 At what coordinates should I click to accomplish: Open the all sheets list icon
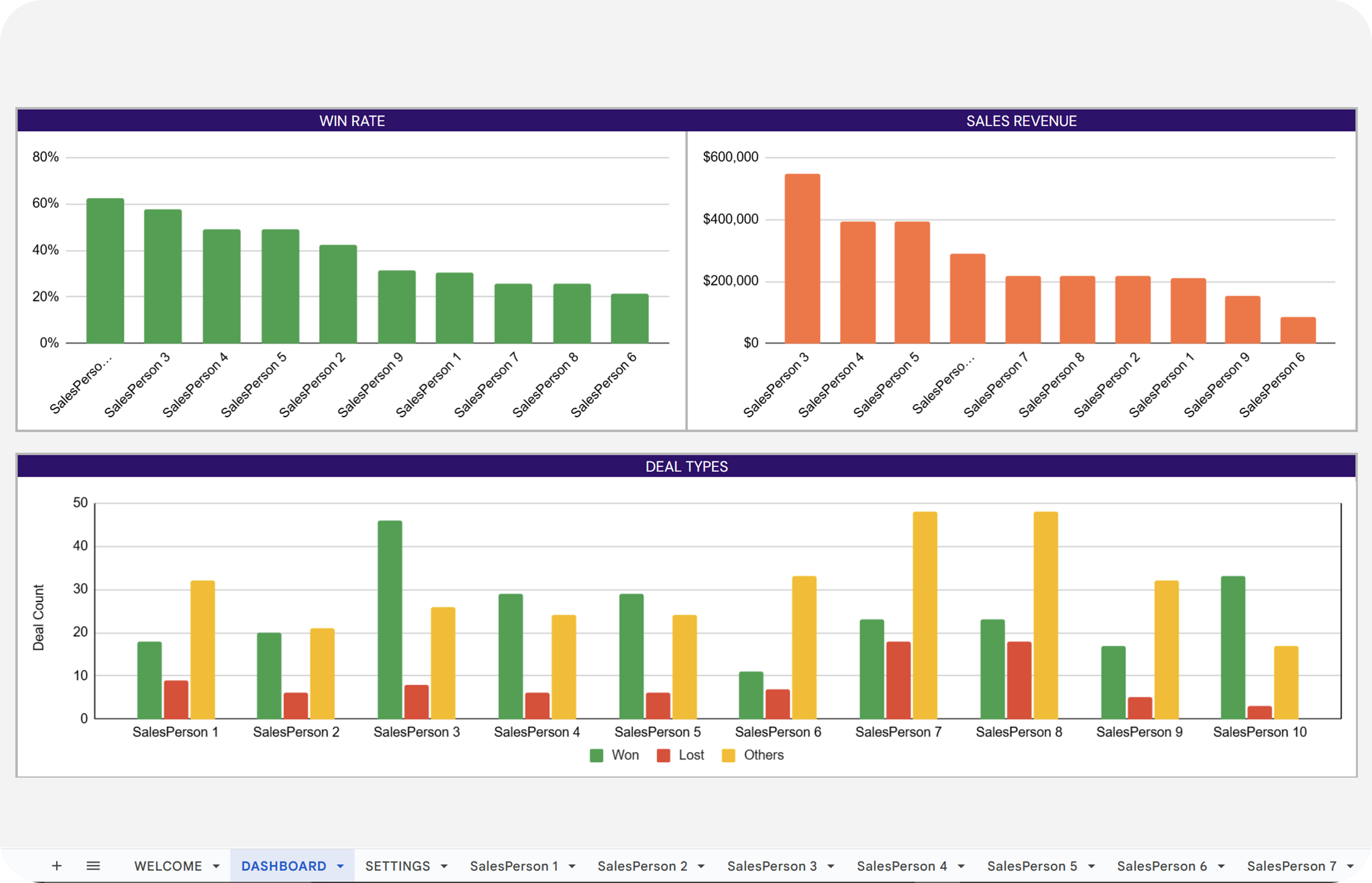pos(93,866)
